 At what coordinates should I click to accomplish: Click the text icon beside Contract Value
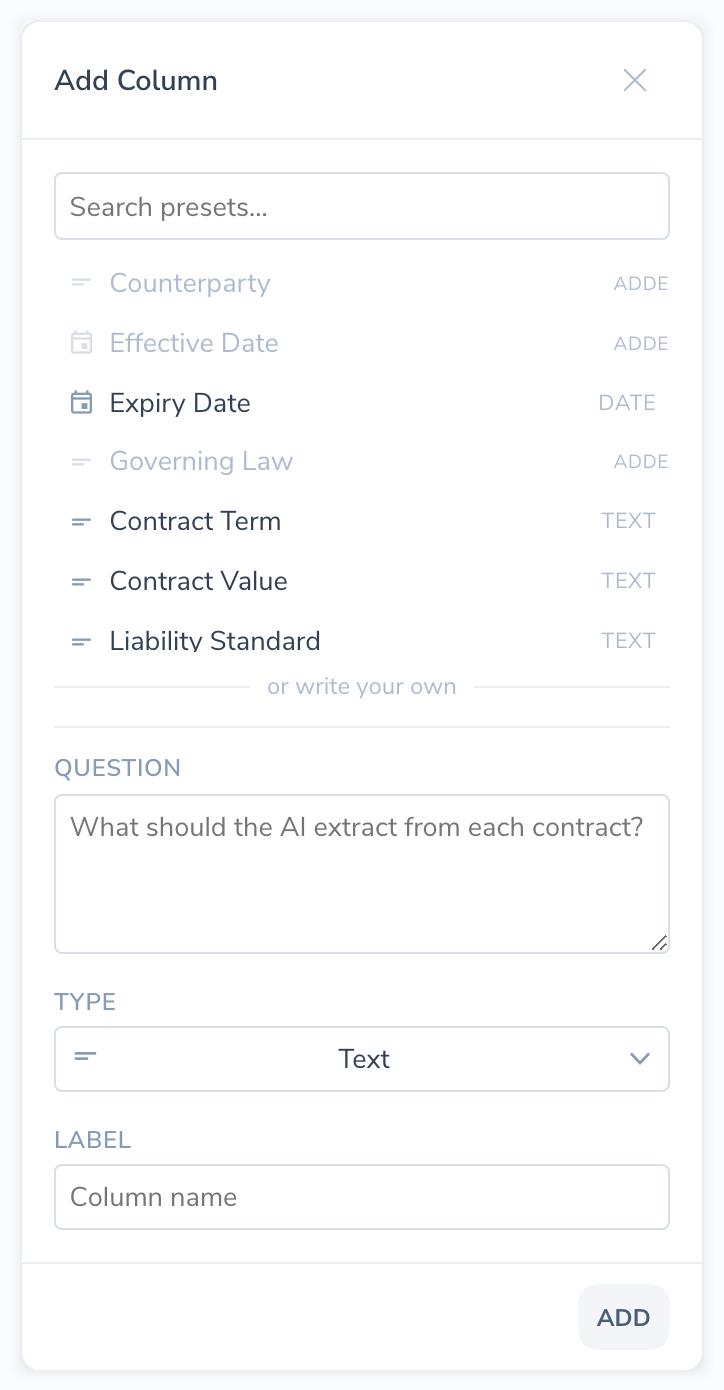[x=81, y=581]
